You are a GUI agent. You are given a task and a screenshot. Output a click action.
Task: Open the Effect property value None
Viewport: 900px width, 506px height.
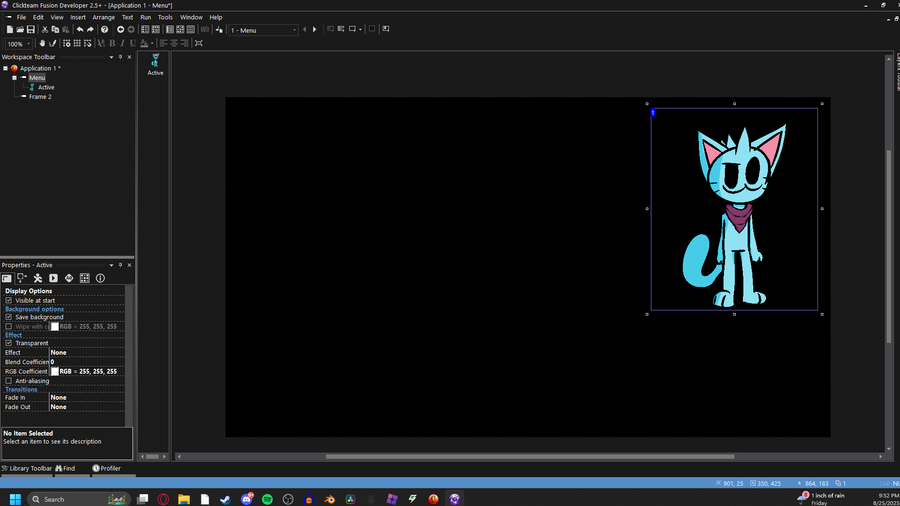click(86, 353)
